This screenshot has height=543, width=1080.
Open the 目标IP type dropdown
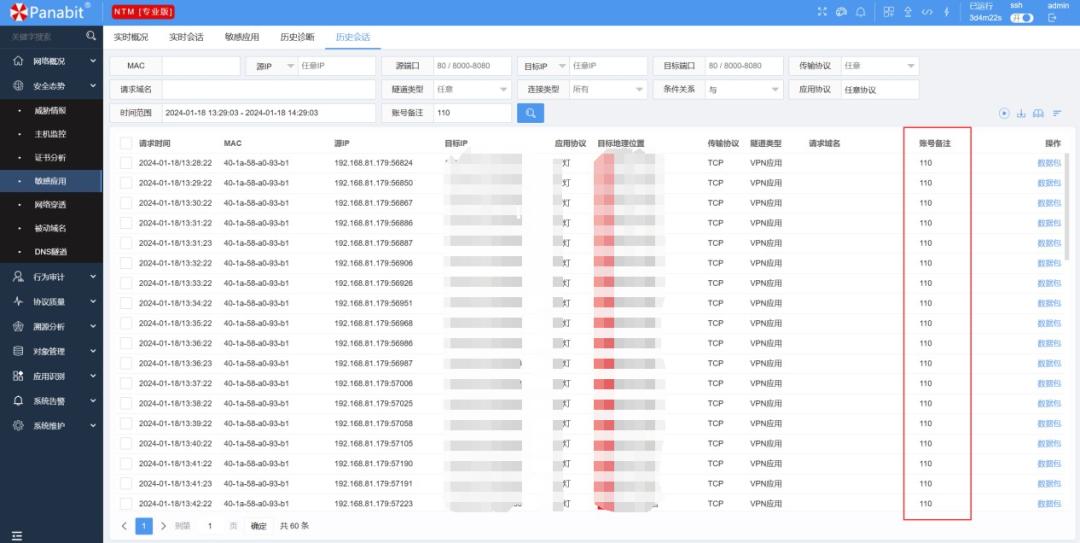(543, 66)
